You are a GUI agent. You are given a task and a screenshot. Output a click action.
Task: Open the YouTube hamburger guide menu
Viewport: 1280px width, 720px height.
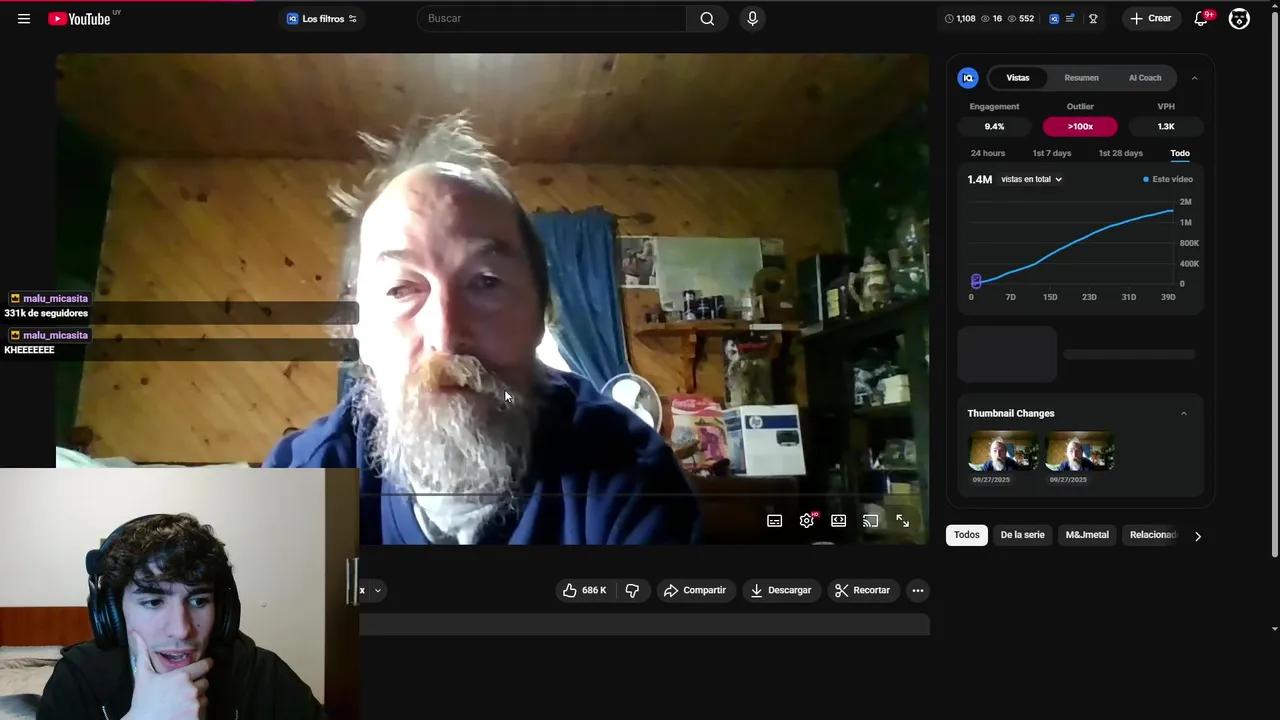point(24,18)
